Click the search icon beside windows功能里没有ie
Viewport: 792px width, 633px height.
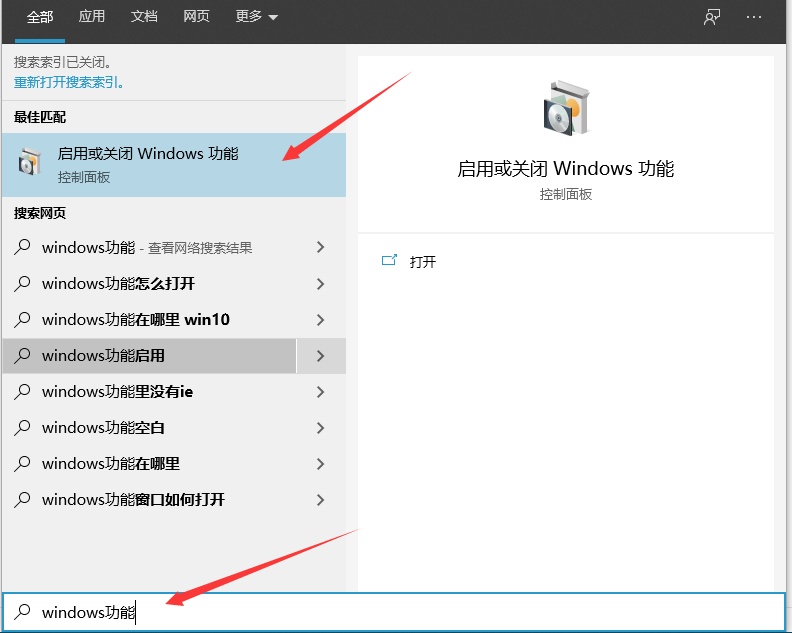point(22,392)
